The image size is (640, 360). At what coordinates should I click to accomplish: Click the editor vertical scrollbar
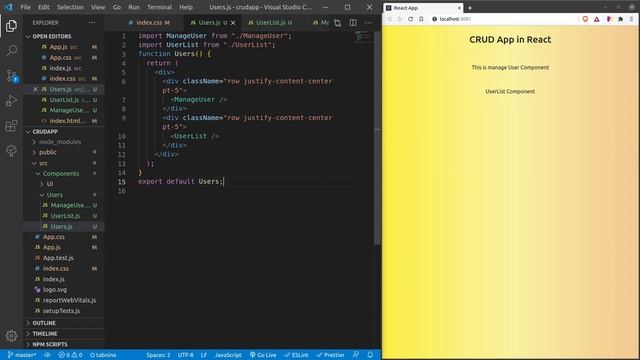378,139
